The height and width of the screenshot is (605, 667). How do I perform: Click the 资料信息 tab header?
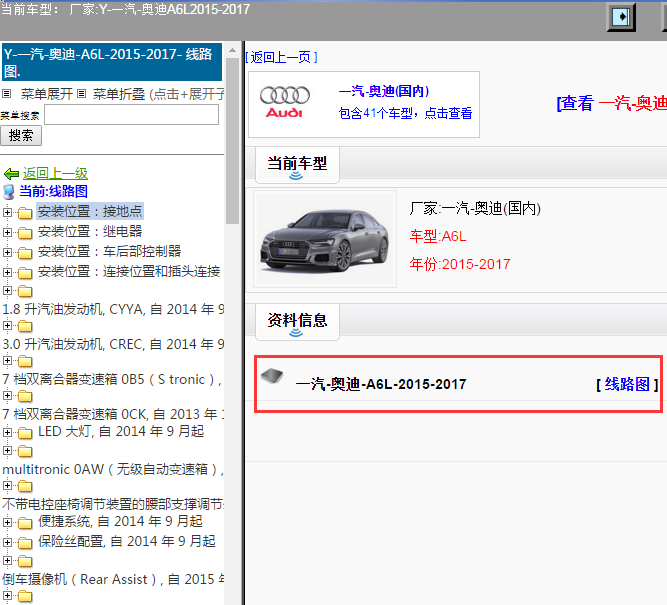tap(297, 321)
